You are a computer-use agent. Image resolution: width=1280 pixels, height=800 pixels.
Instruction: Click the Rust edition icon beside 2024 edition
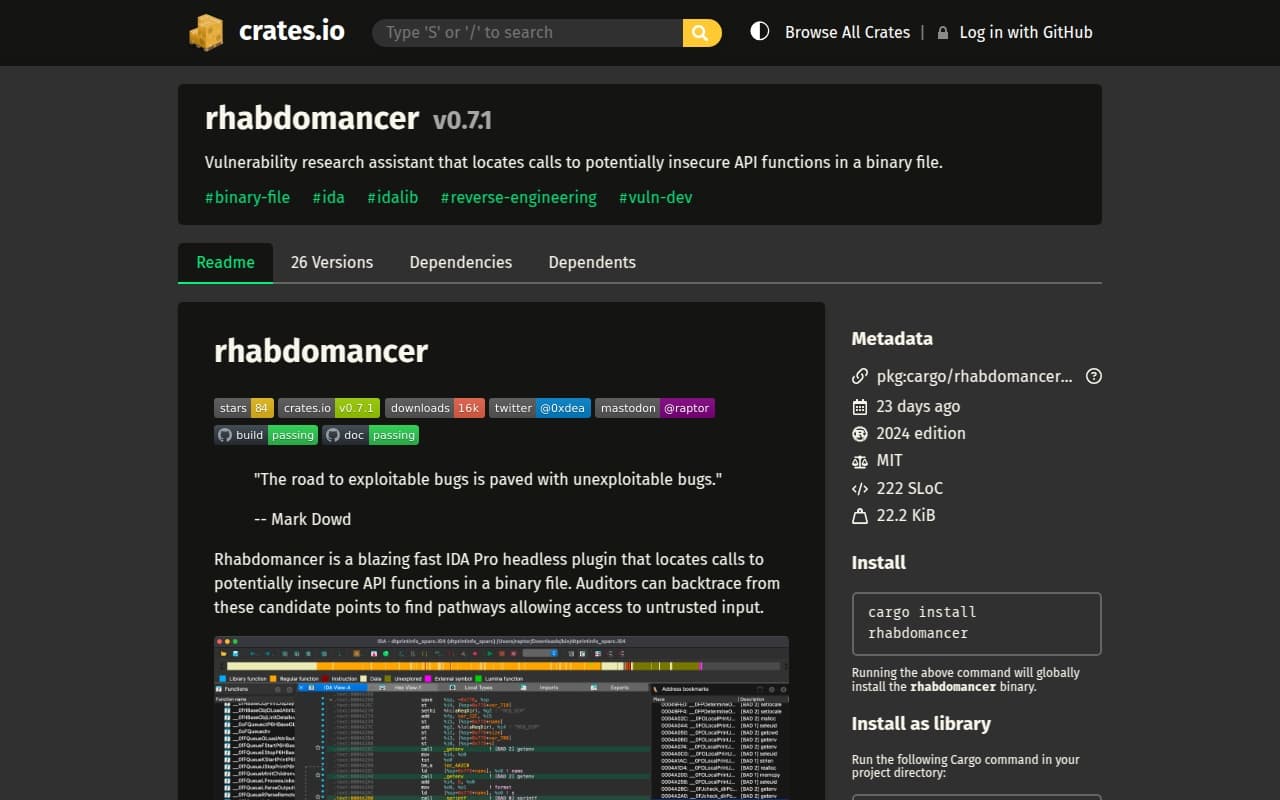coord(860,433)
